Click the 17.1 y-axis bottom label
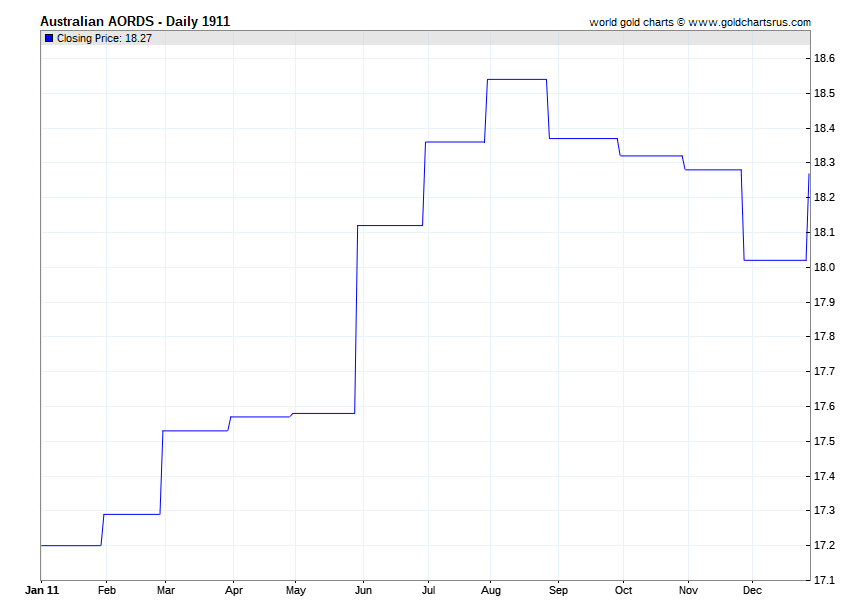 click(824, 580)
